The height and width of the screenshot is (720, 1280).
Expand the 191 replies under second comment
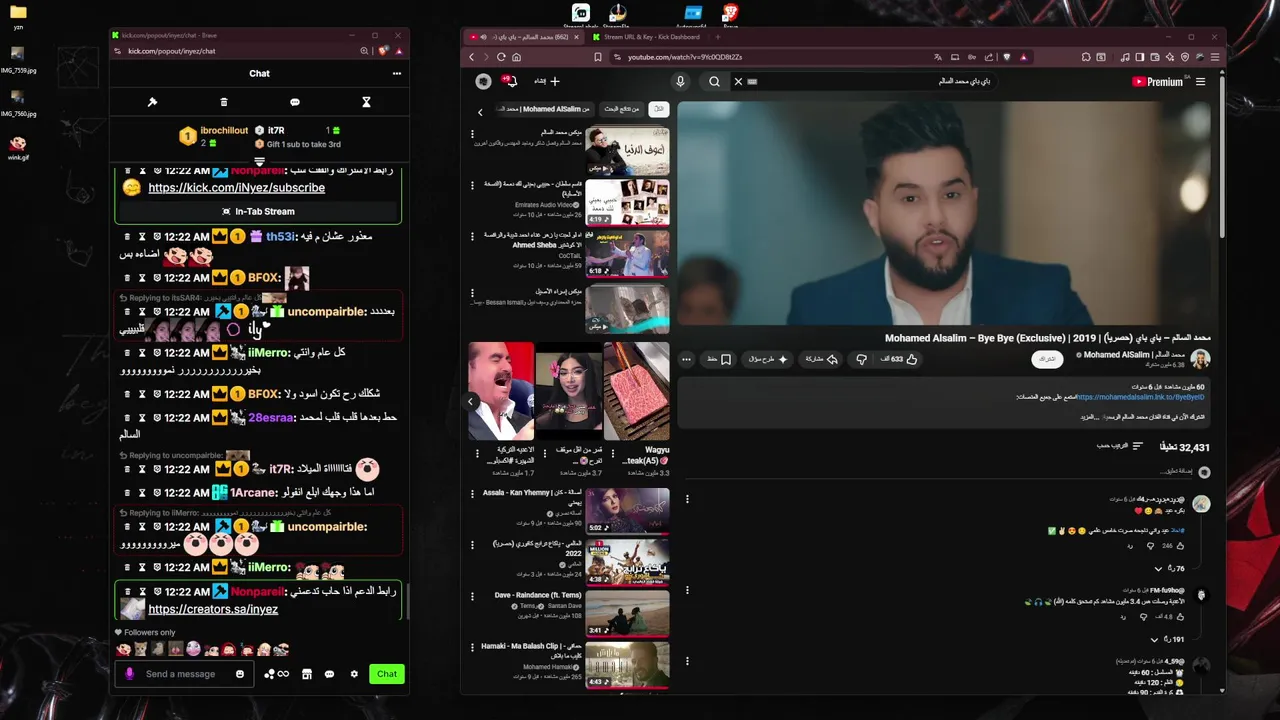click(x=1168, y=640)
